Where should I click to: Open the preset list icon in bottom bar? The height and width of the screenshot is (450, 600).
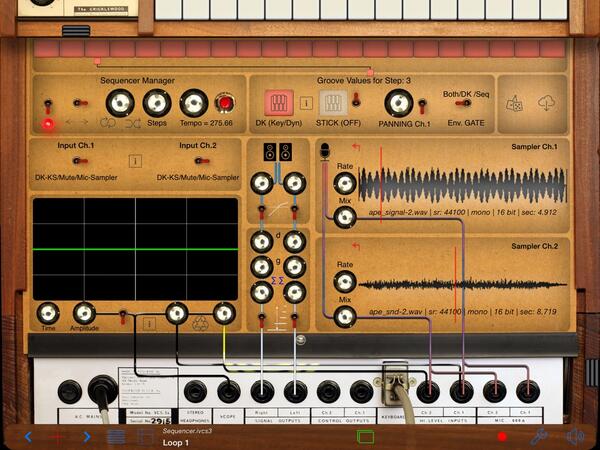click(x=116, y=437)
